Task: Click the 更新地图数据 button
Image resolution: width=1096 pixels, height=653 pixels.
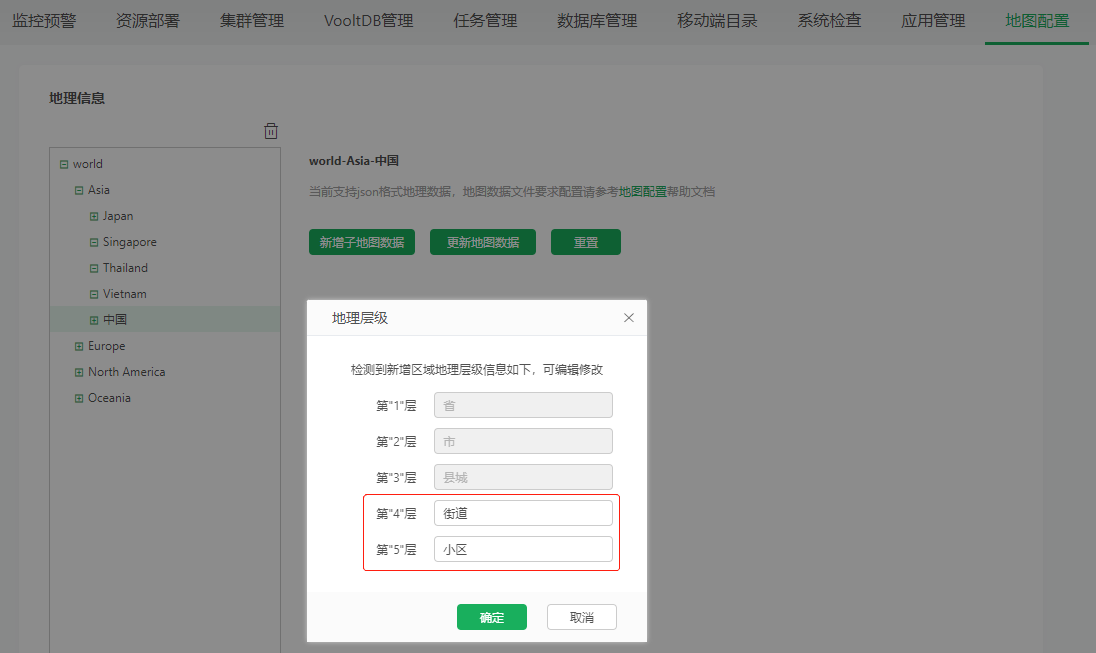Action: click(483, 242)
